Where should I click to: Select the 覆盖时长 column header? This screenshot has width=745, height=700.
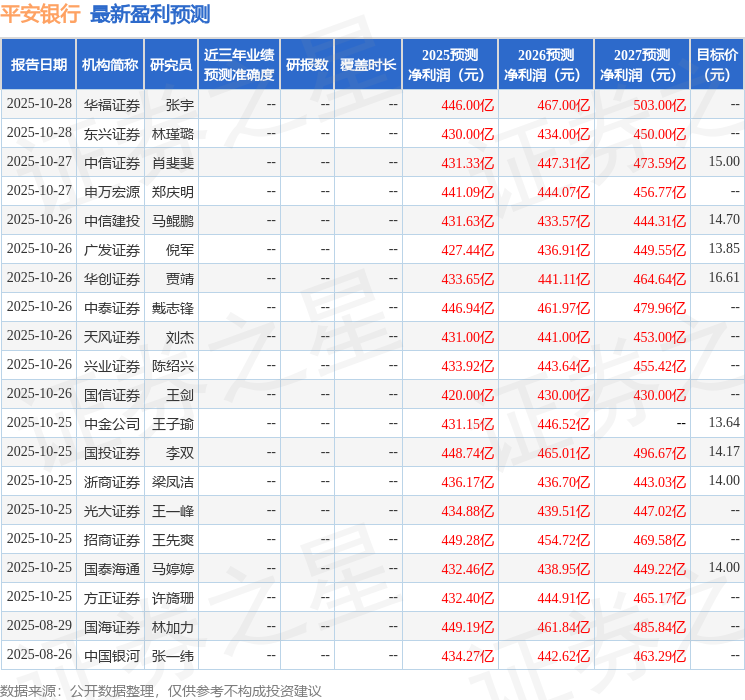368,65
